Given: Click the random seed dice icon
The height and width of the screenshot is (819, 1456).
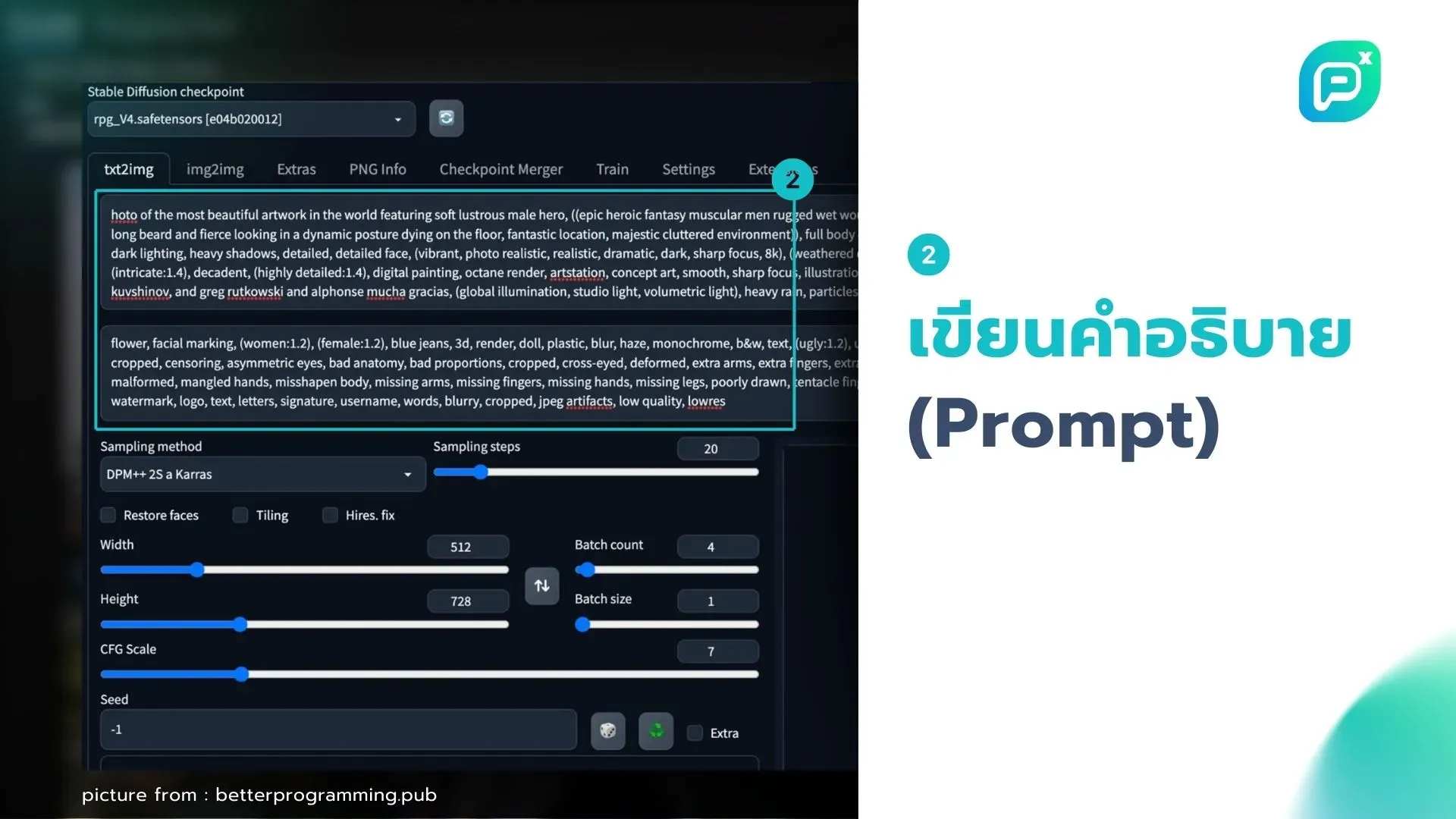Looking at the screenshot, I should [607, 731].
